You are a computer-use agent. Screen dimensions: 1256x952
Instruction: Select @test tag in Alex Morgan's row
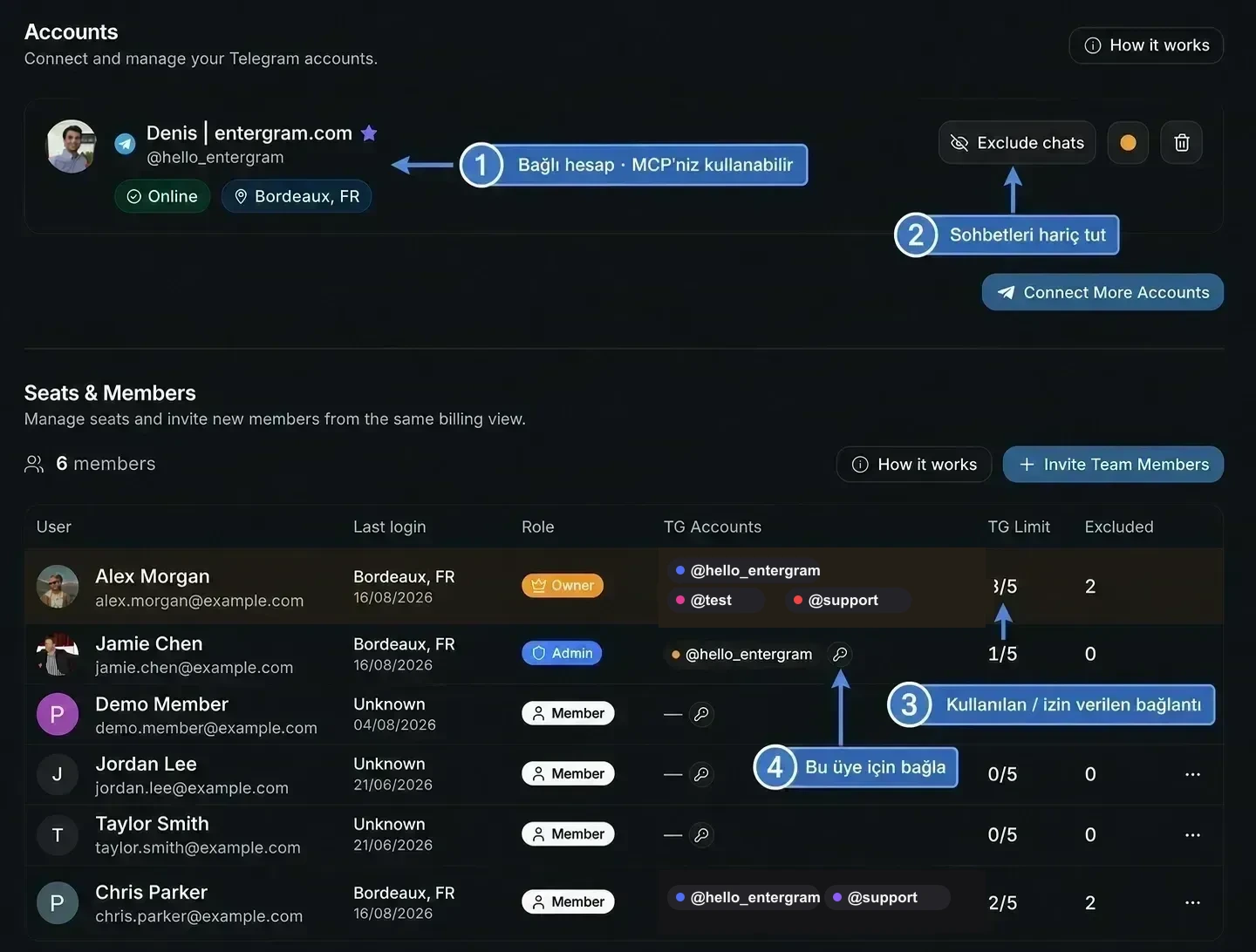coord(715,600)
